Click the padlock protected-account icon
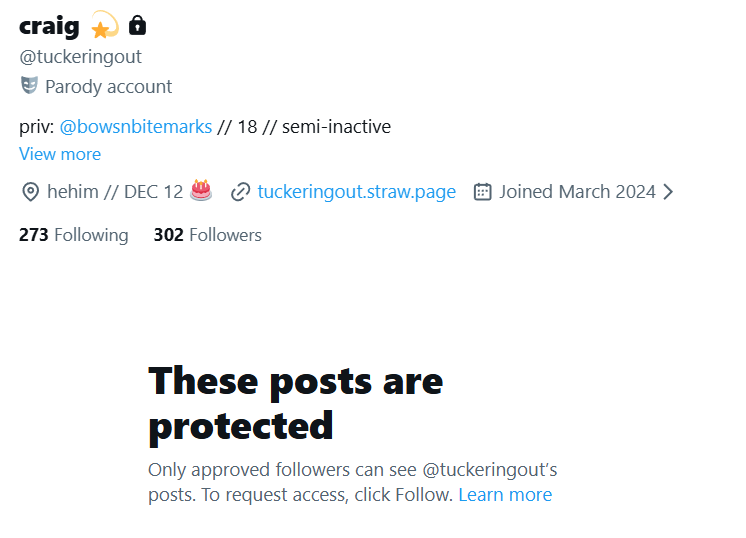Viewport: 746px width, 538px height. tap(138, 25)
